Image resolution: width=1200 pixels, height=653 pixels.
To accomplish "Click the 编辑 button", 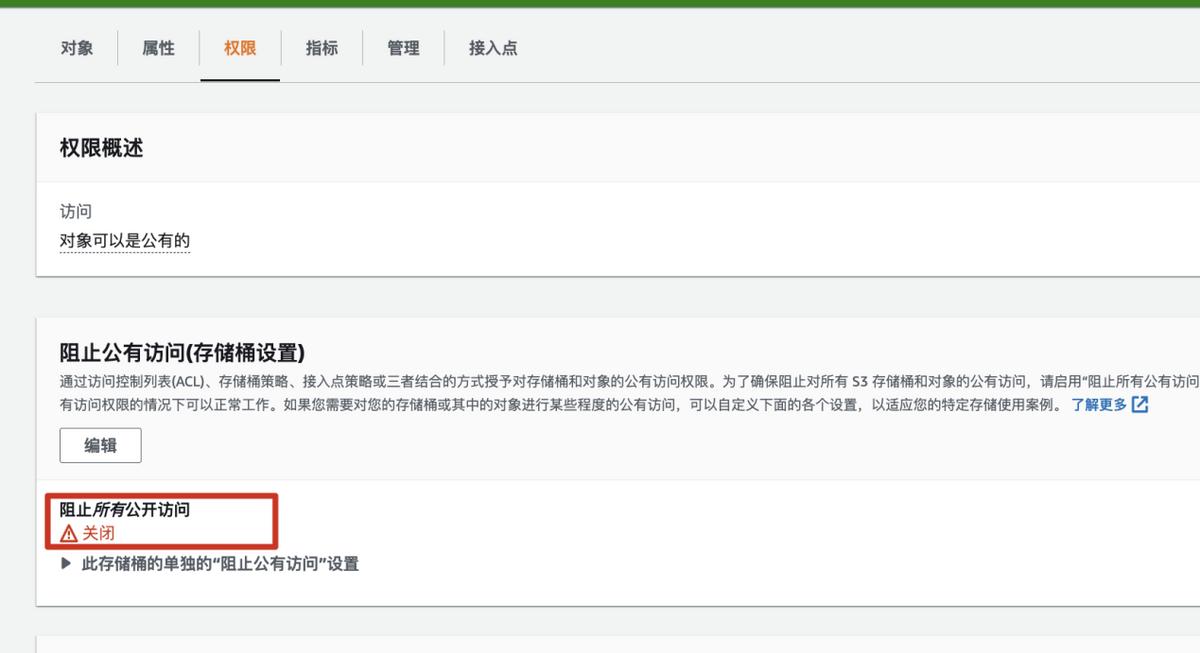I will pyautogui.click(x=100, y=445).
